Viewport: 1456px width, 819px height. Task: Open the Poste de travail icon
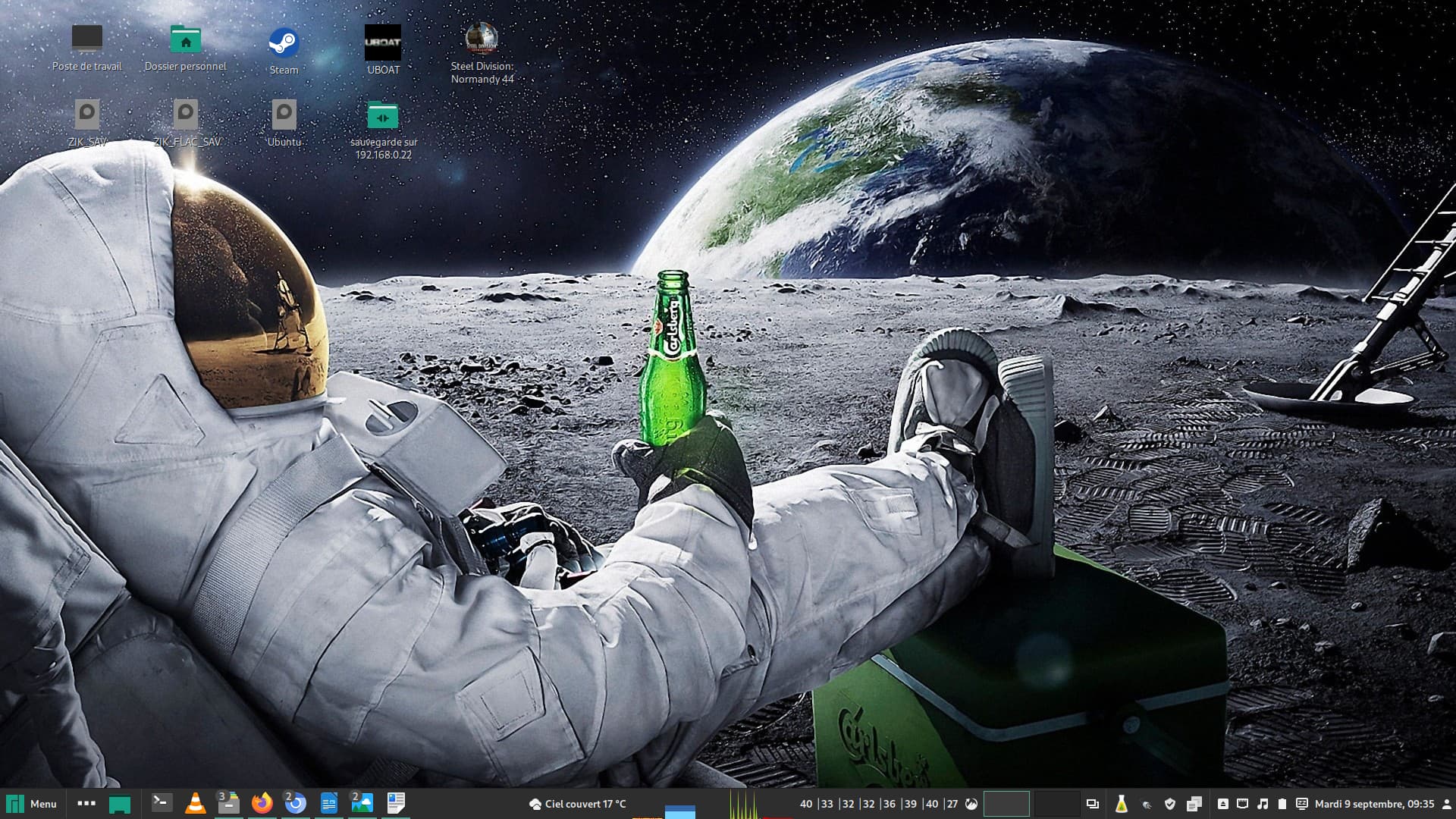point(86,39)
